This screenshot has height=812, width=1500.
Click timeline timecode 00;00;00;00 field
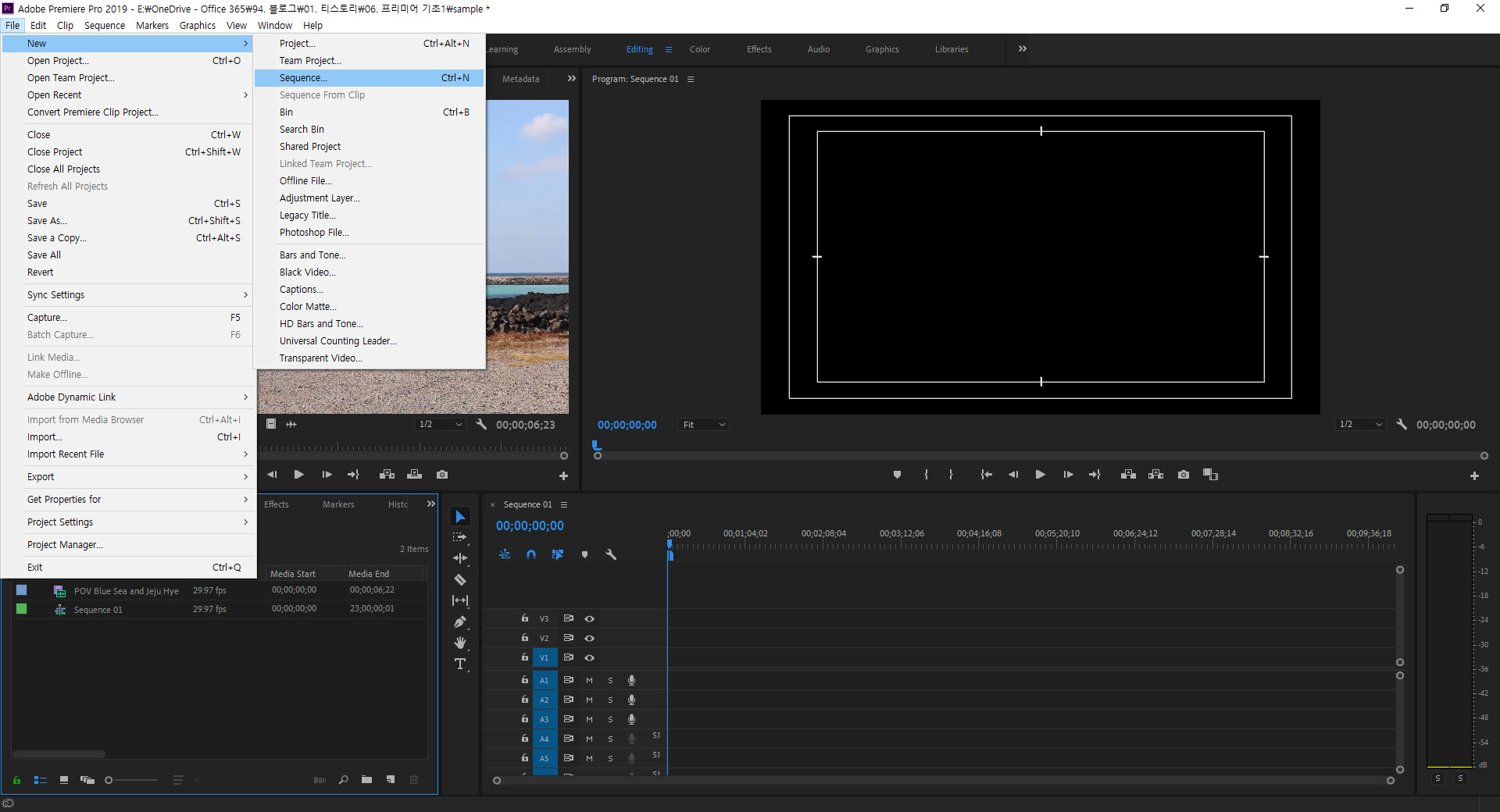[x=530, y=526]
